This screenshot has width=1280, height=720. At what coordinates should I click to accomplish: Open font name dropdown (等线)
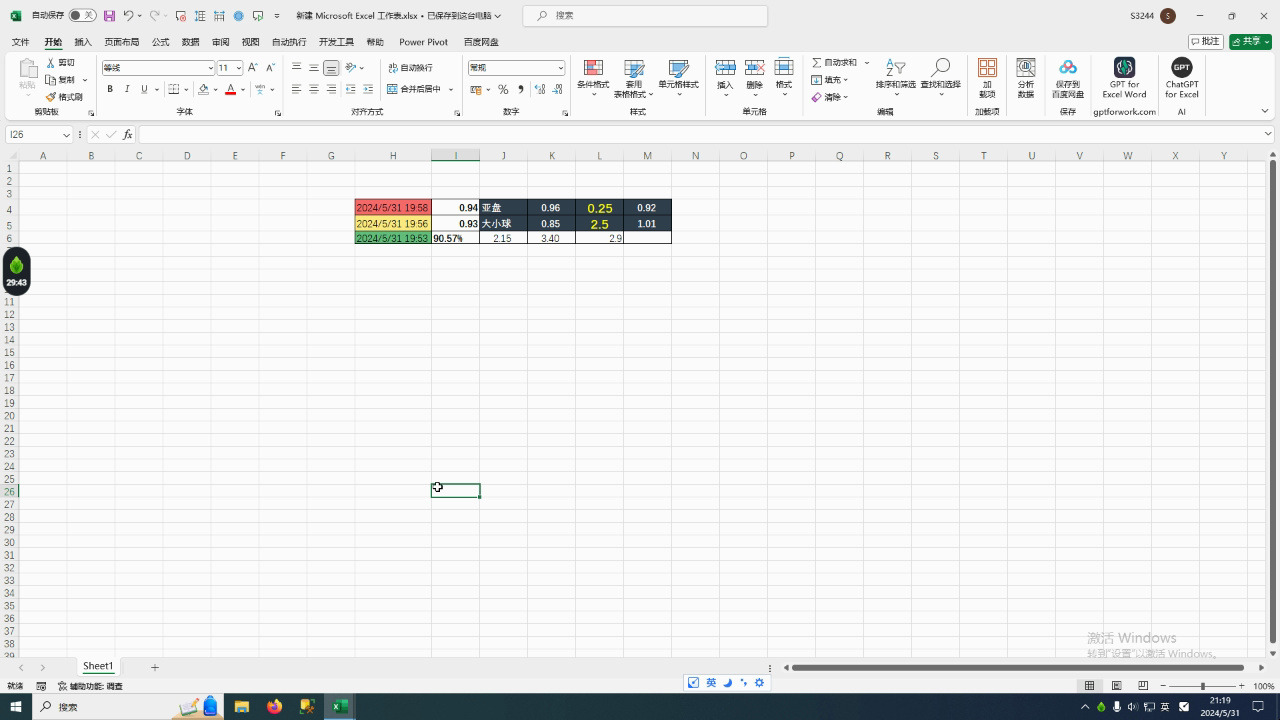[210, 68]
